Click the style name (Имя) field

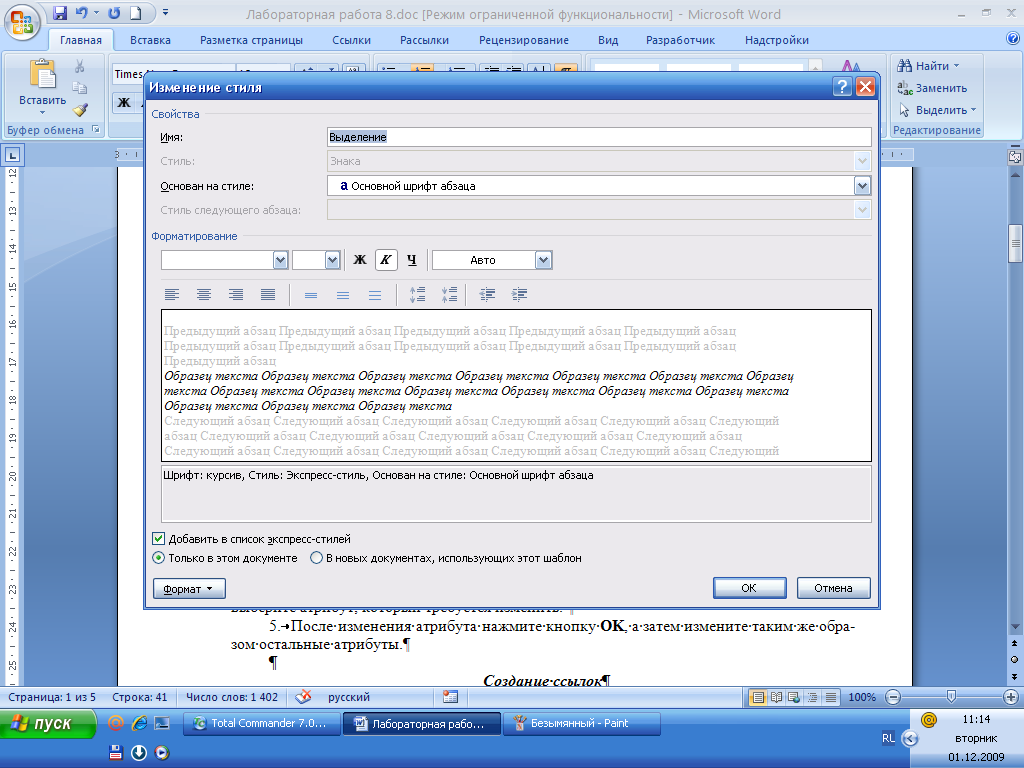coord(599,137)
